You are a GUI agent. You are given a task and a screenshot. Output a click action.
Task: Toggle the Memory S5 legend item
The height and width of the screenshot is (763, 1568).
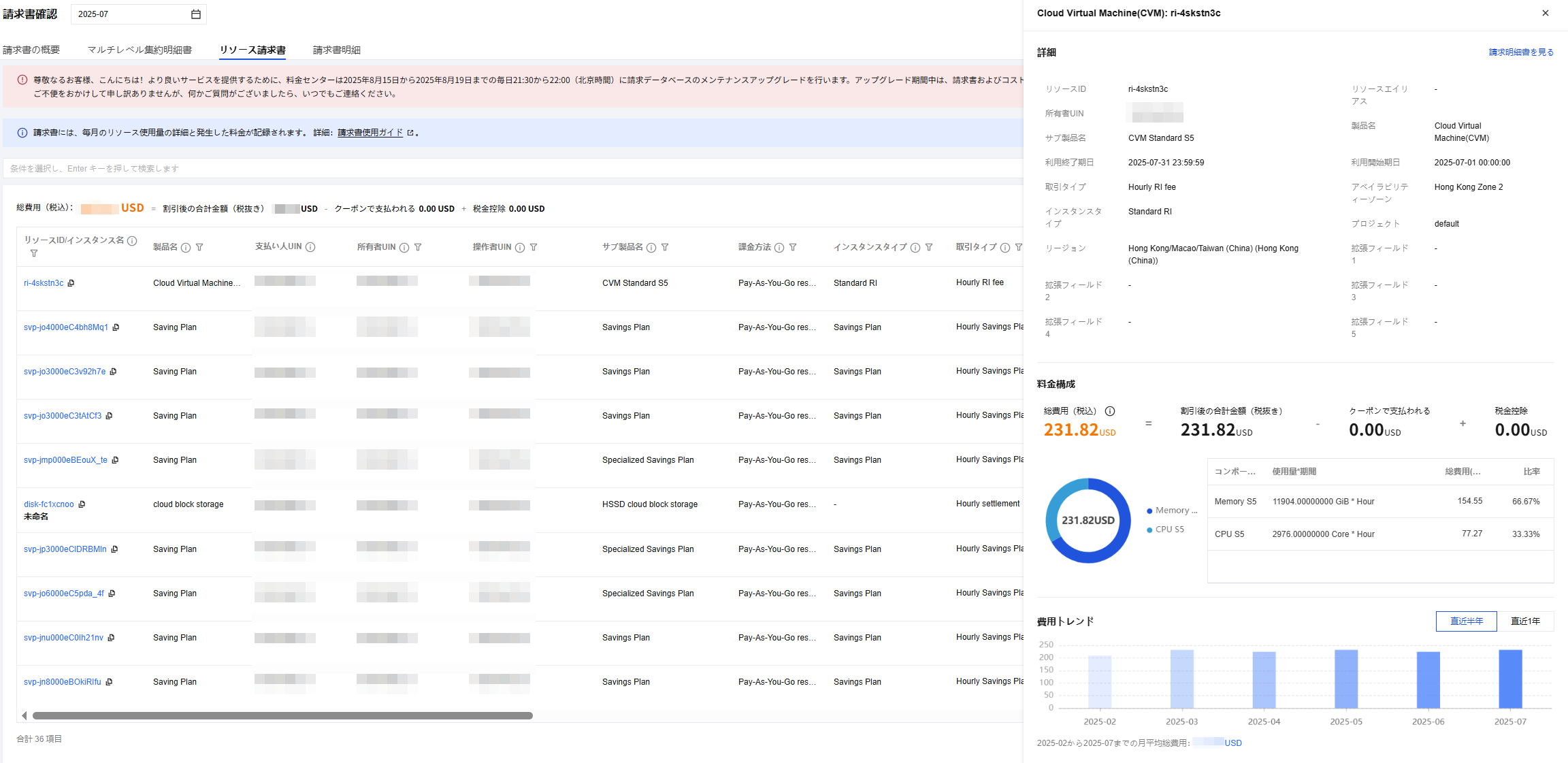click(x=1171, y=510)
